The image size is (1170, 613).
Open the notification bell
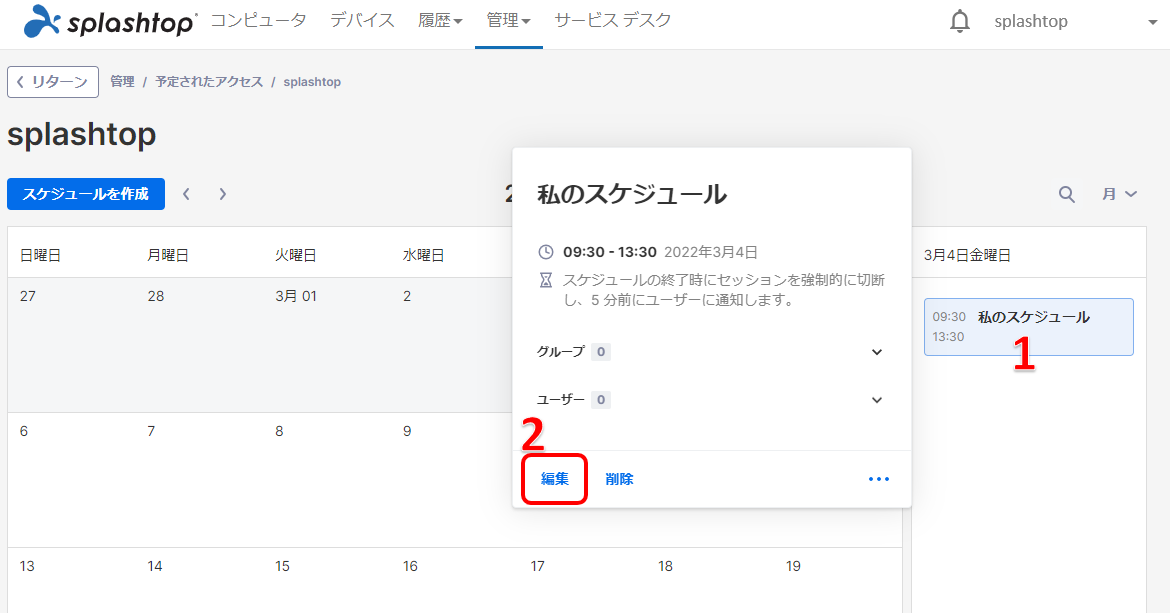pos(960,22)
